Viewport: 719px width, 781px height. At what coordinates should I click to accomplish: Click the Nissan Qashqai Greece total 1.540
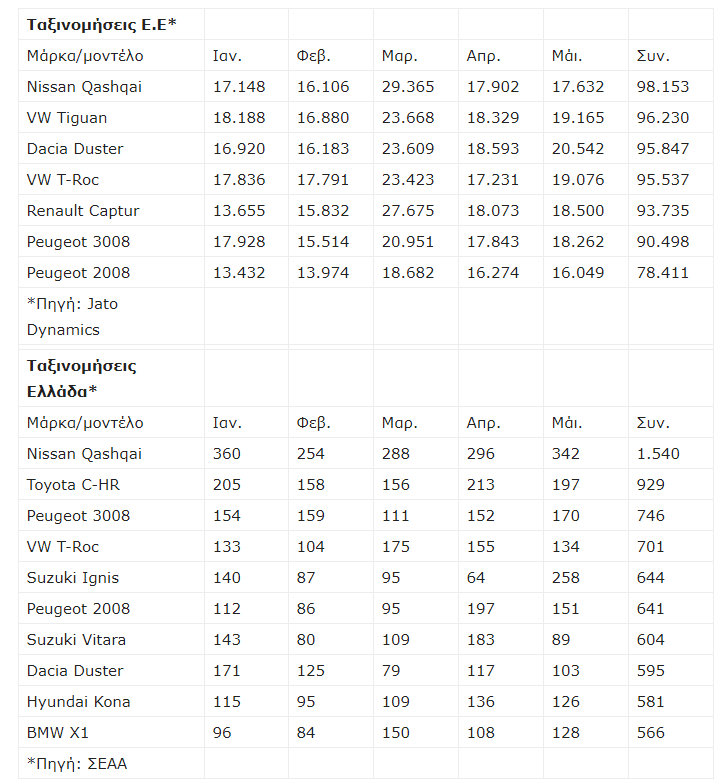click(658, 454)
